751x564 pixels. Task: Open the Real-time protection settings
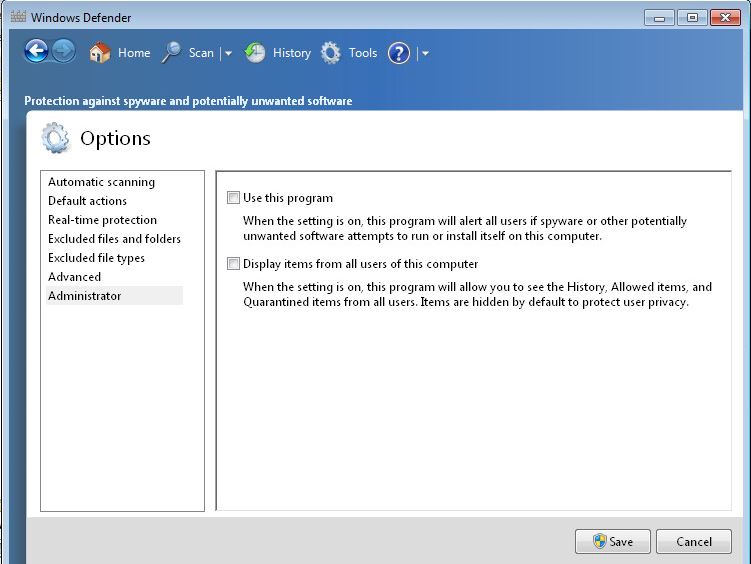[102, 220]
